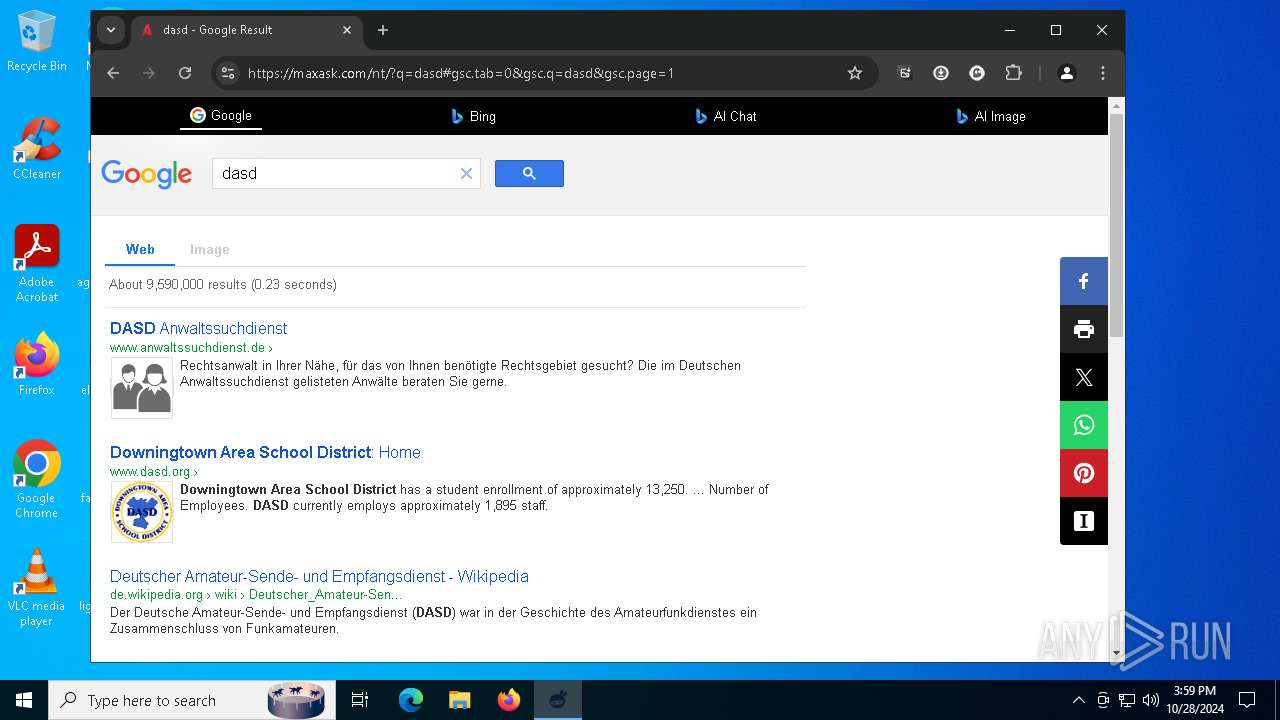Open the Deutscher Amateur-Sende Wikipedia result

point(319,576)
